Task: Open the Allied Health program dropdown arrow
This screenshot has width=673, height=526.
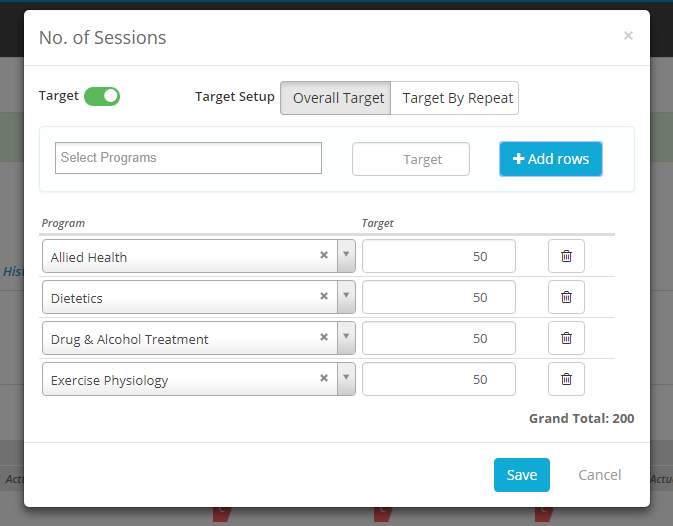Action: 346,256
